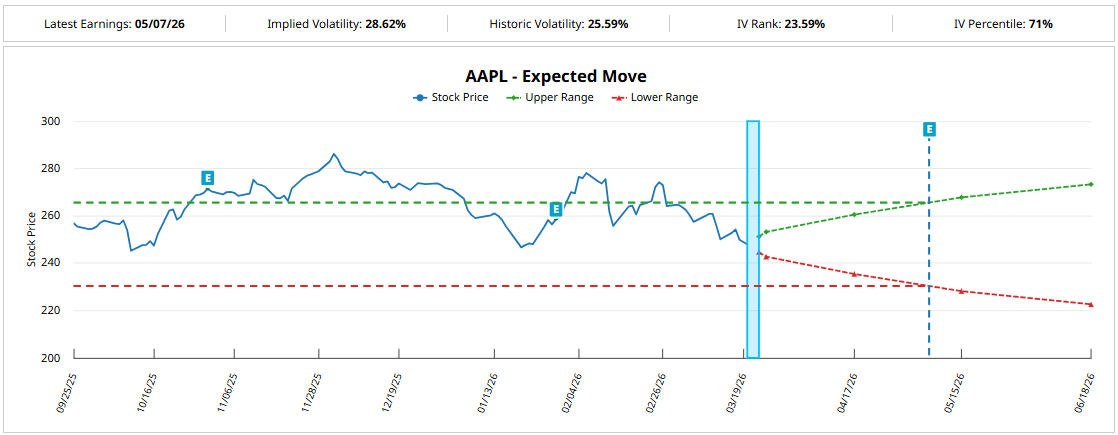The width and height of the screenshot is (1118, 435).
Task: Select the Lower Range point at 04/17/26
Action: click(x=854, y=274)
